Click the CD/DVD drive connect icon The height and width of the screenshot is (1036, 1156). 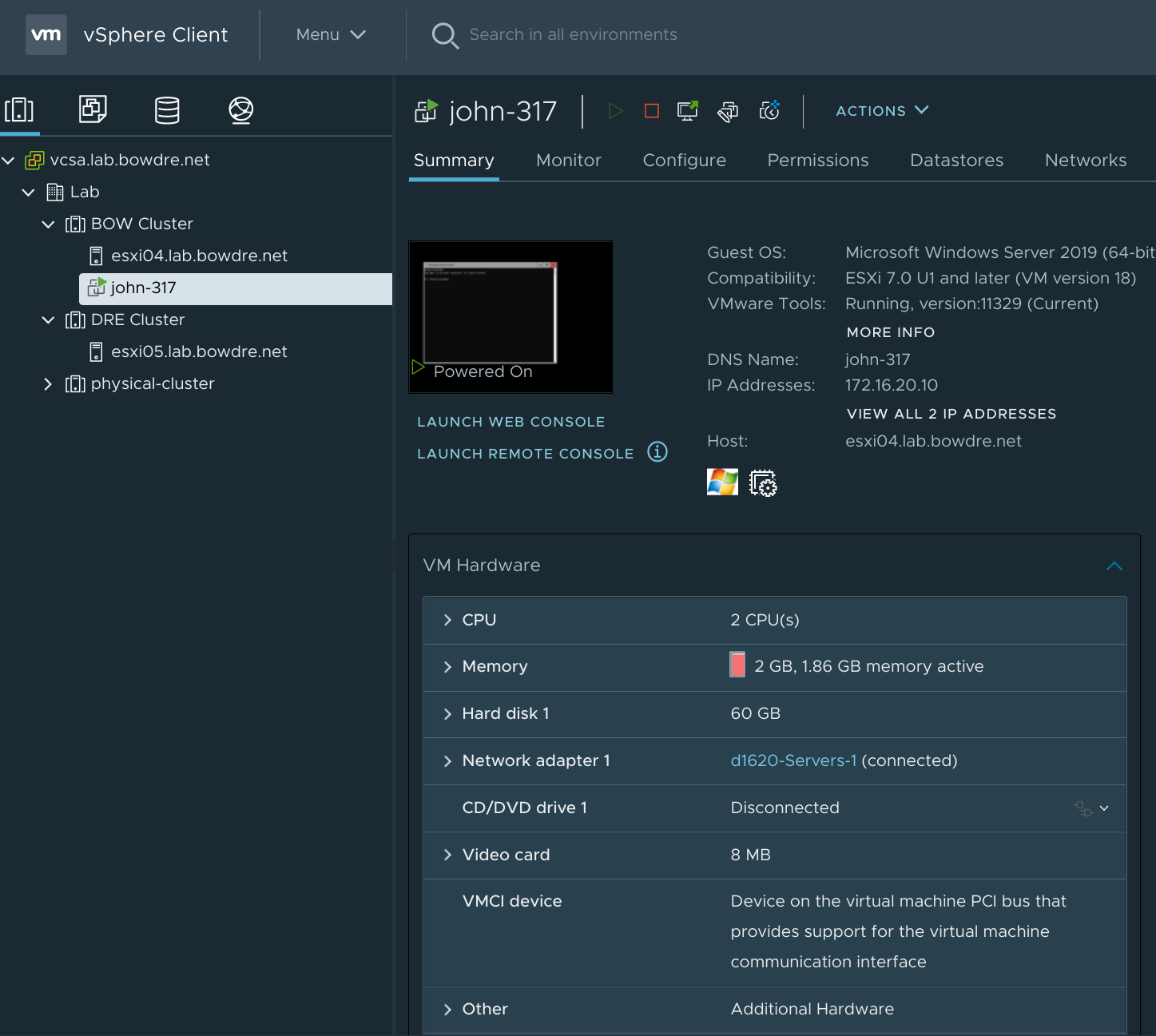pos(1083,808)
